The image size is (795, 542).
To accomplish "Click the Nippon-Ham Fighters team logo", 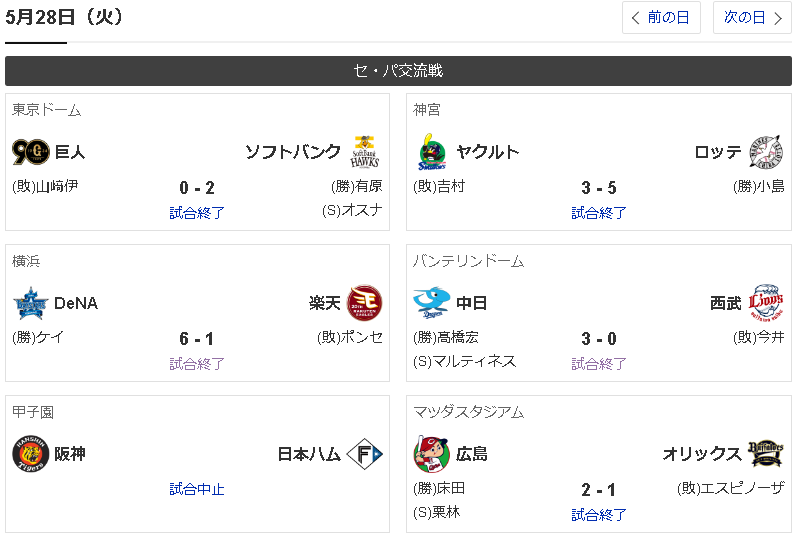I will tap(364, 454).
